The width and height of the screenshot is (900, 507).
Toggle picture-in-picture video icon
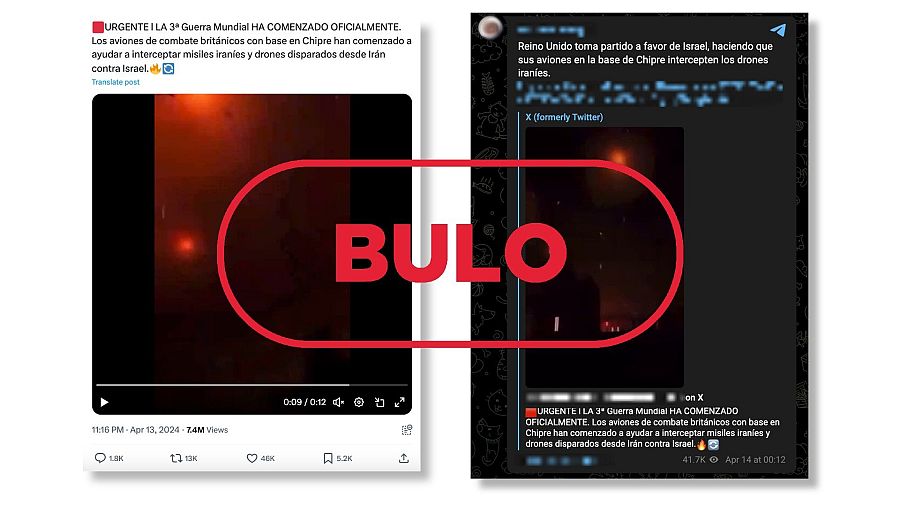(x=379, y=402)
